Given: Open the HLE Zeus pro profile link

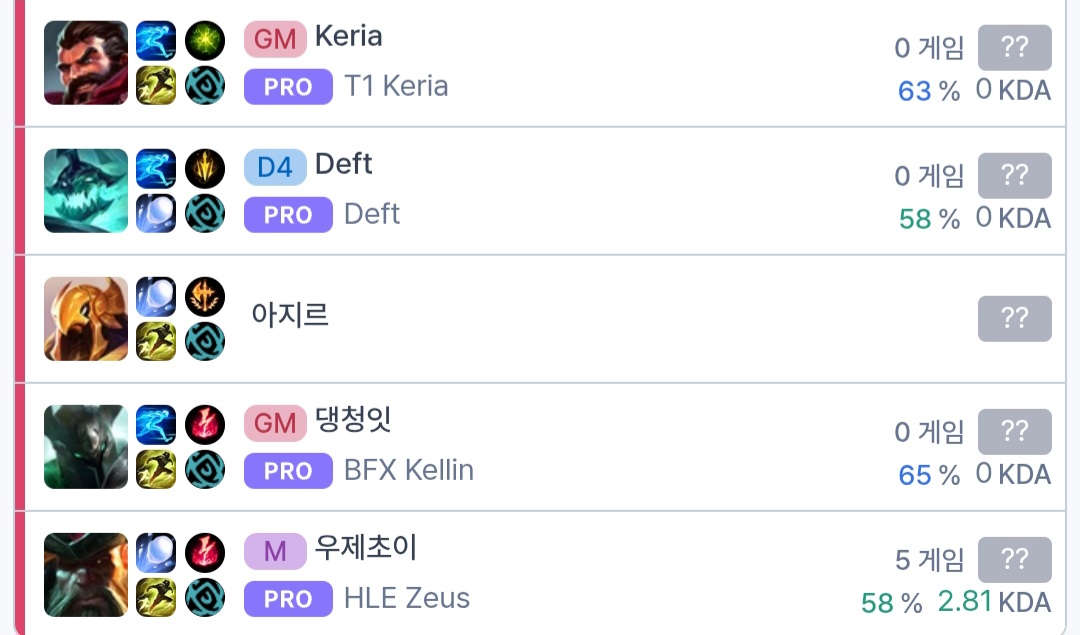Looking at the screenshot, I should click(x=407, y=599).
